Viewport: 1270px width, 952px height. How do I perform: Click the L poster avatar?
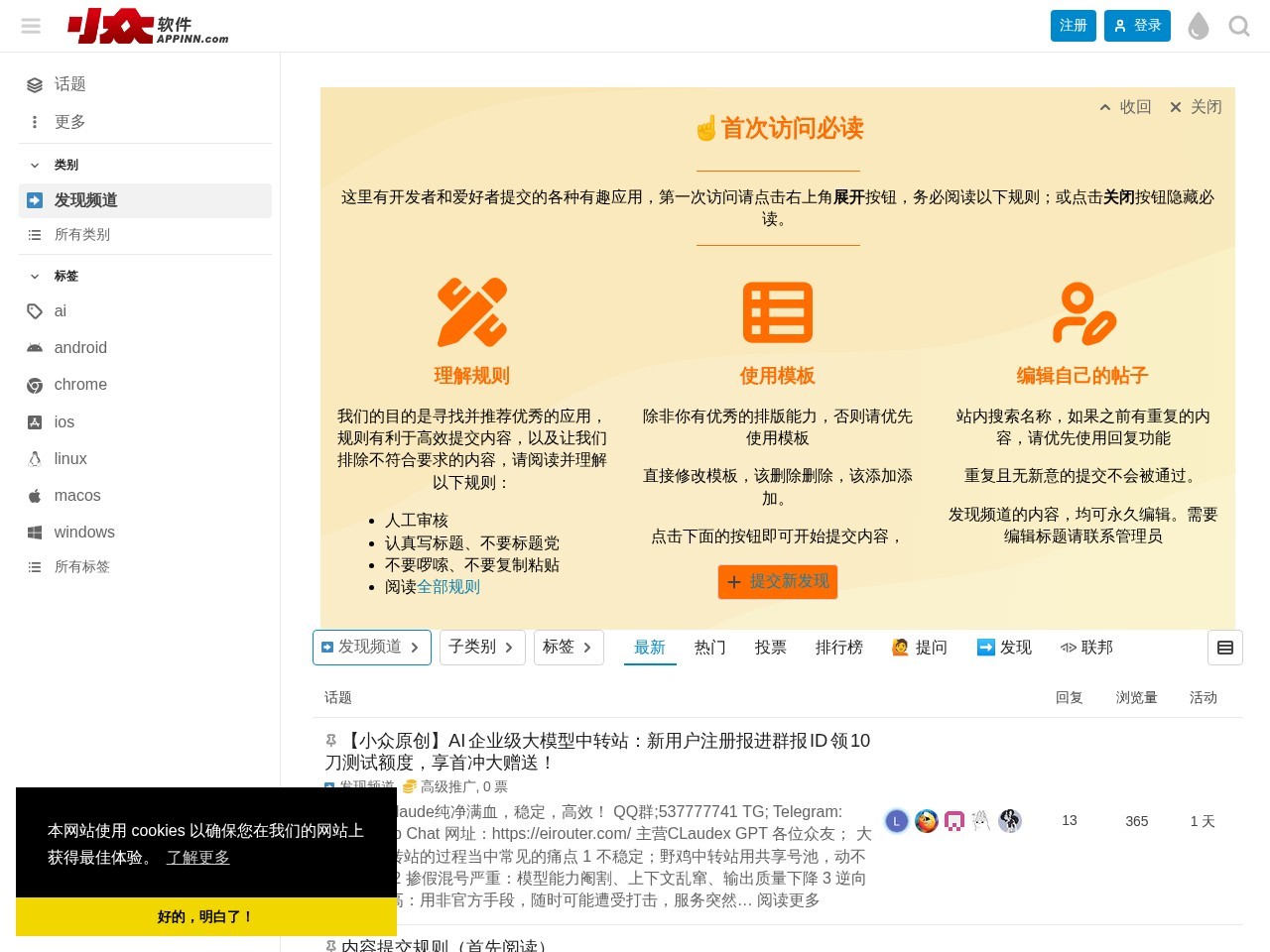(897, 821)
